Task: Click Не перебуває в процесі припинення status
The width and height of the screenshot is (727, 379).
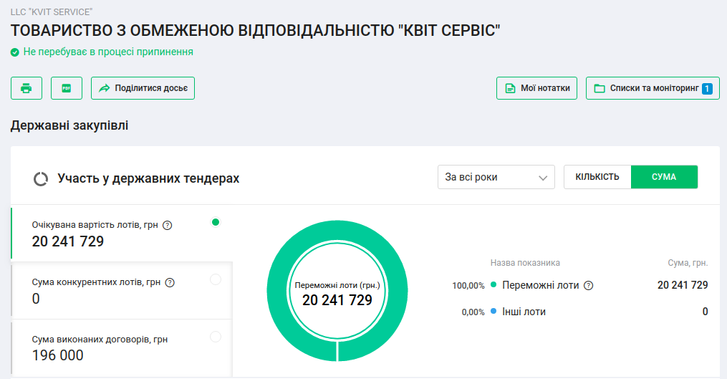Action: pos(108,52)
